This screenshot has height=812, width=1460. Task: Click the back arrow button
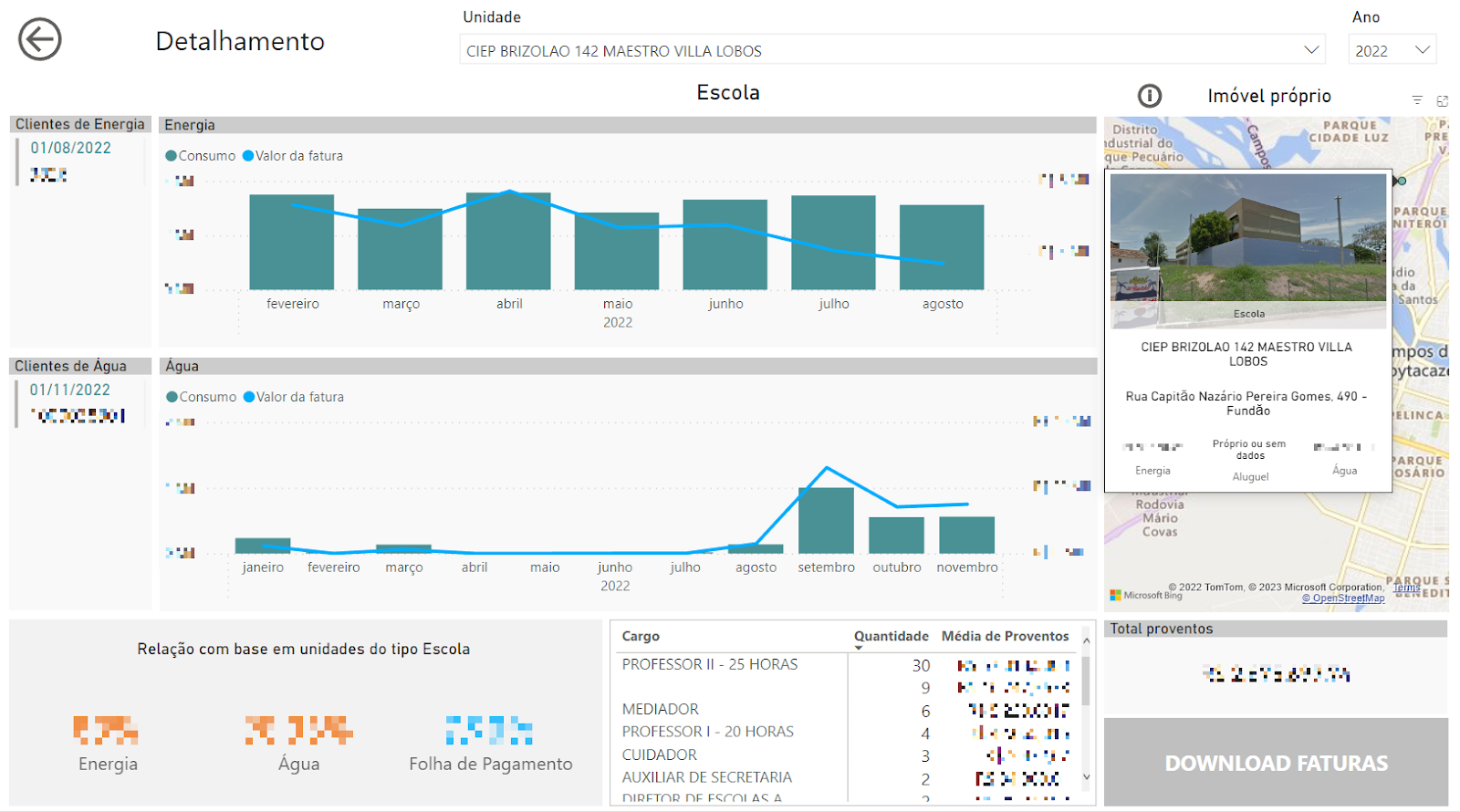[40, 40]
